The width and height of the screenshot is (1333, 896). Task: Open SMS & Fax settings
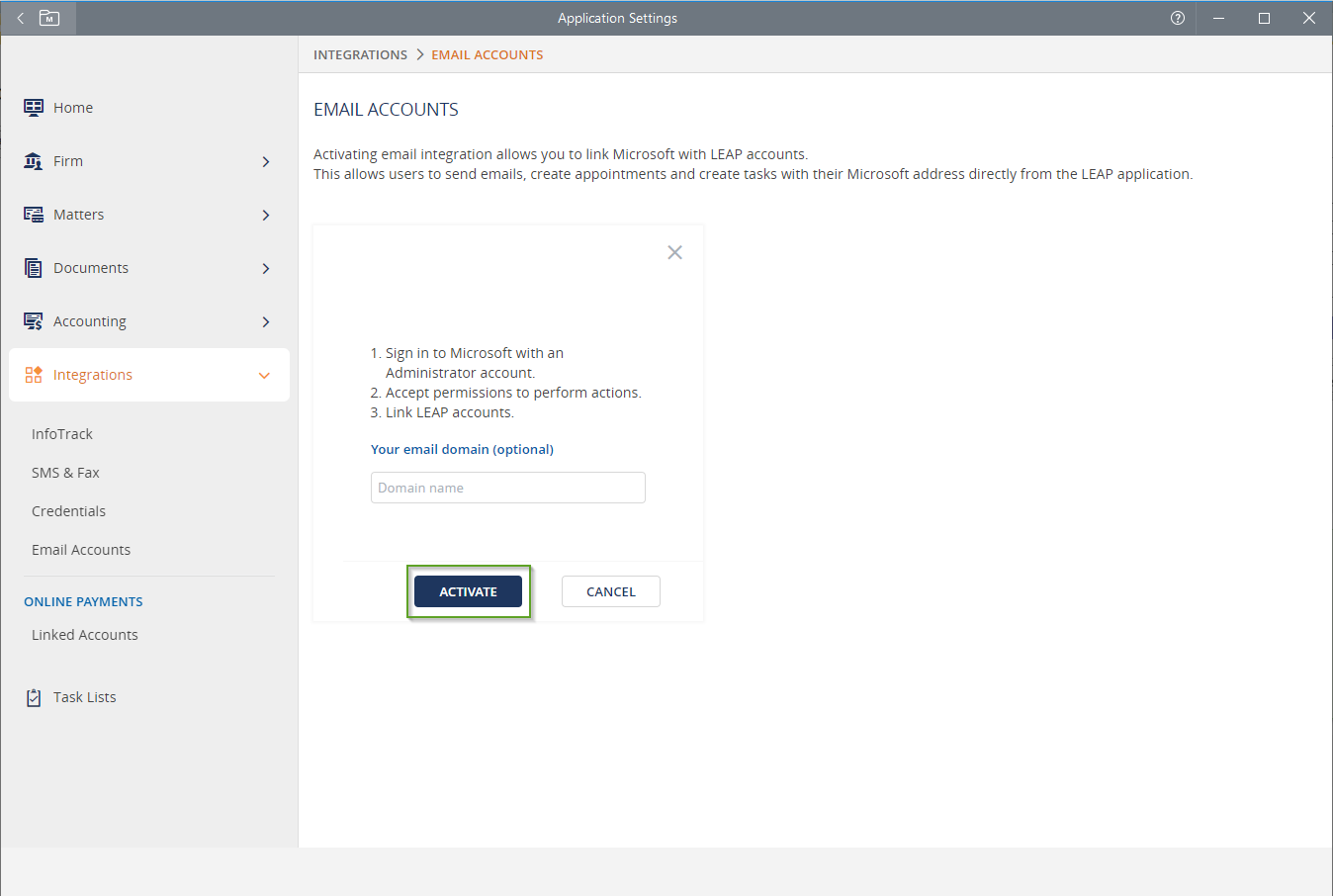(x=65, y=473)
